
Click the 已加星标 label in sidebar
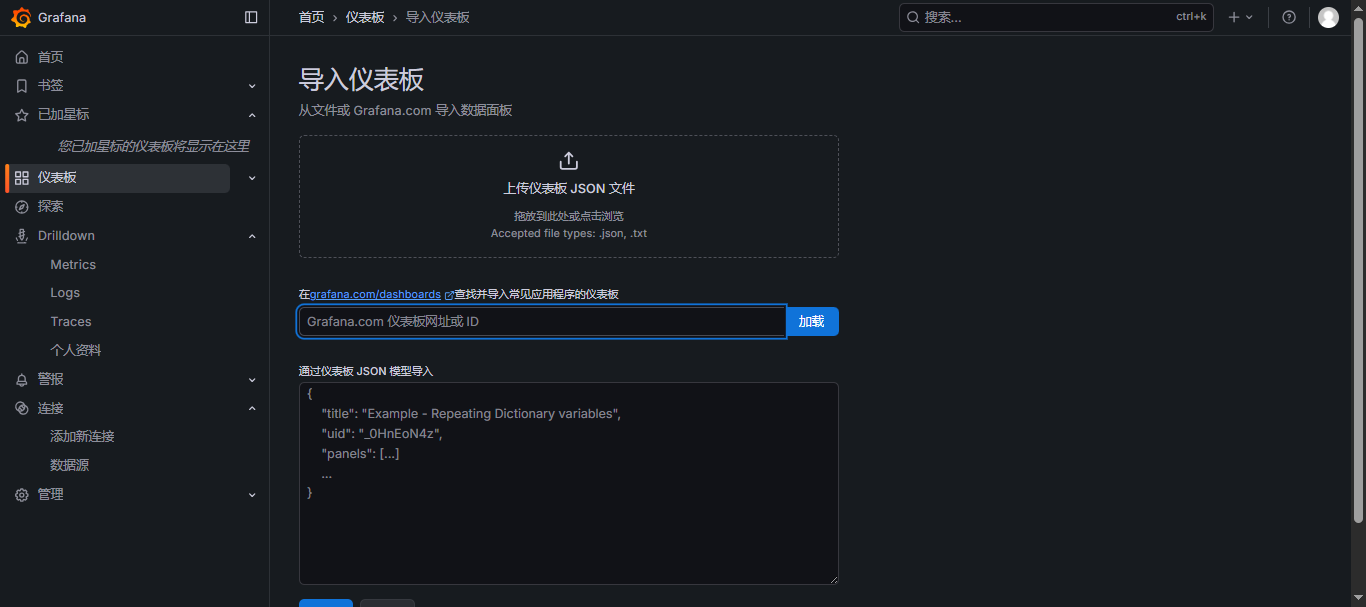[64, 115]
